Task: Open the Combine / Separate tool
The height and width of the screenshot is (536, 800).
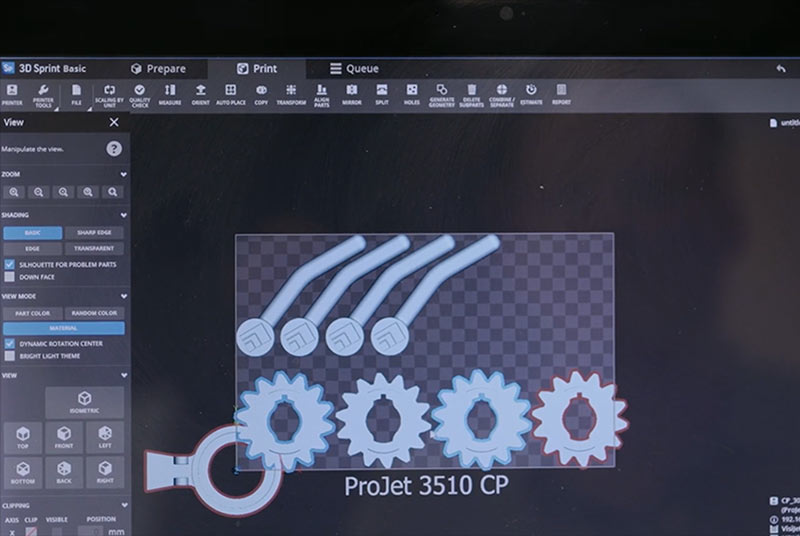Action: pos(502,96)
